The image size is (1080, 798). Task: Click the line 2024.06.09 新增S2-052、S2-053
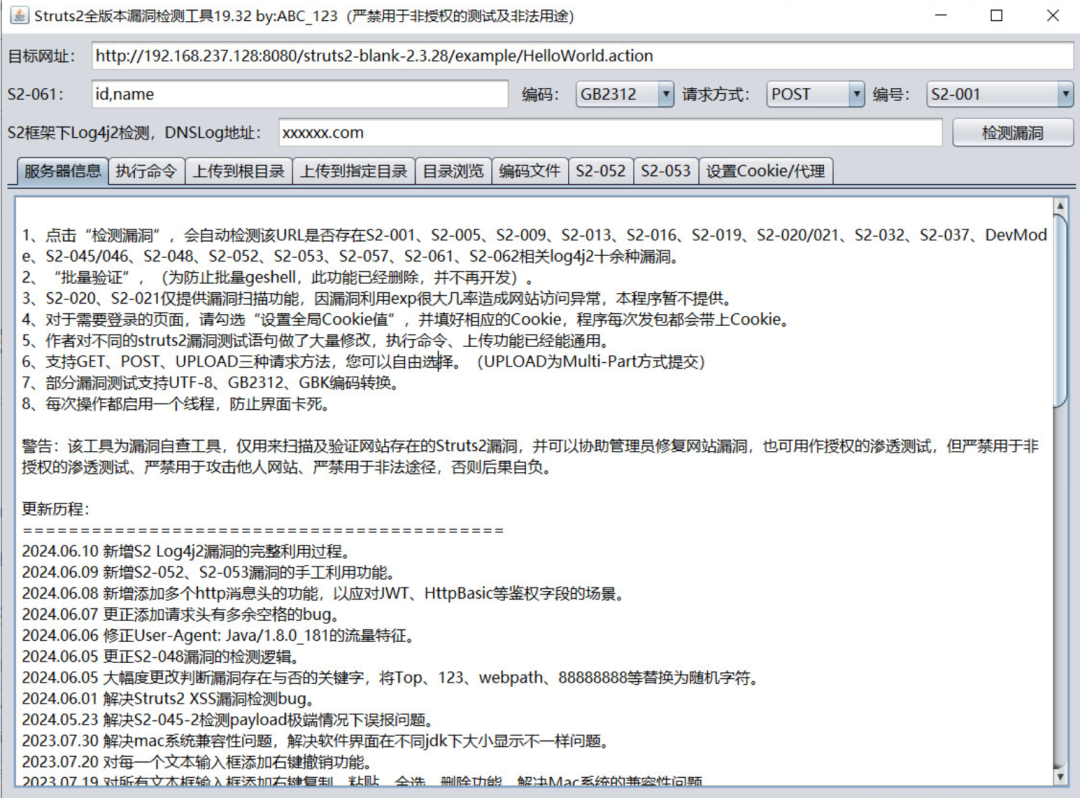pos(208,573)
